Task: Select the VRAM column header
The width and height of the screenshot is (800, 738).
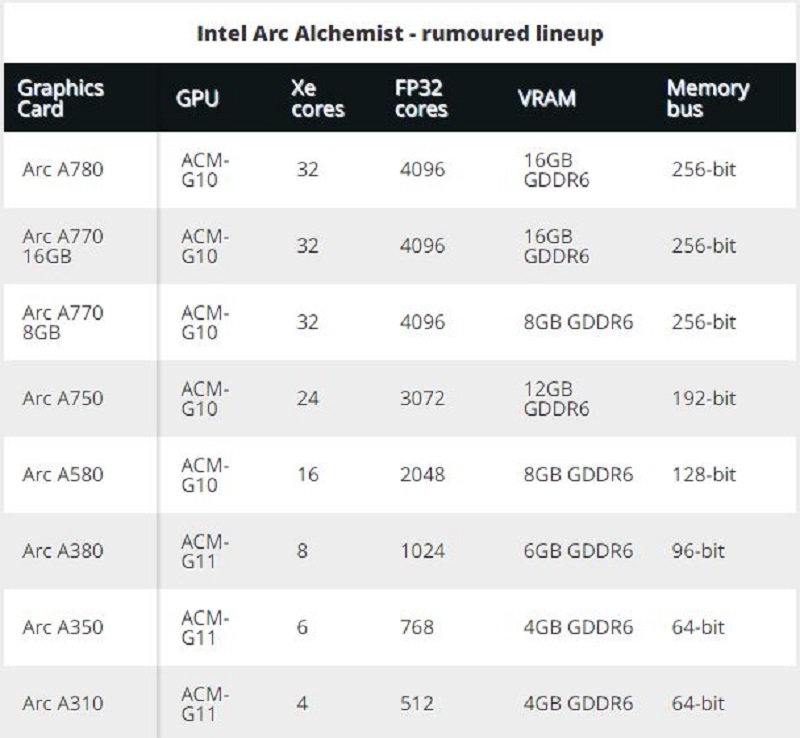Action: [546, 99]
